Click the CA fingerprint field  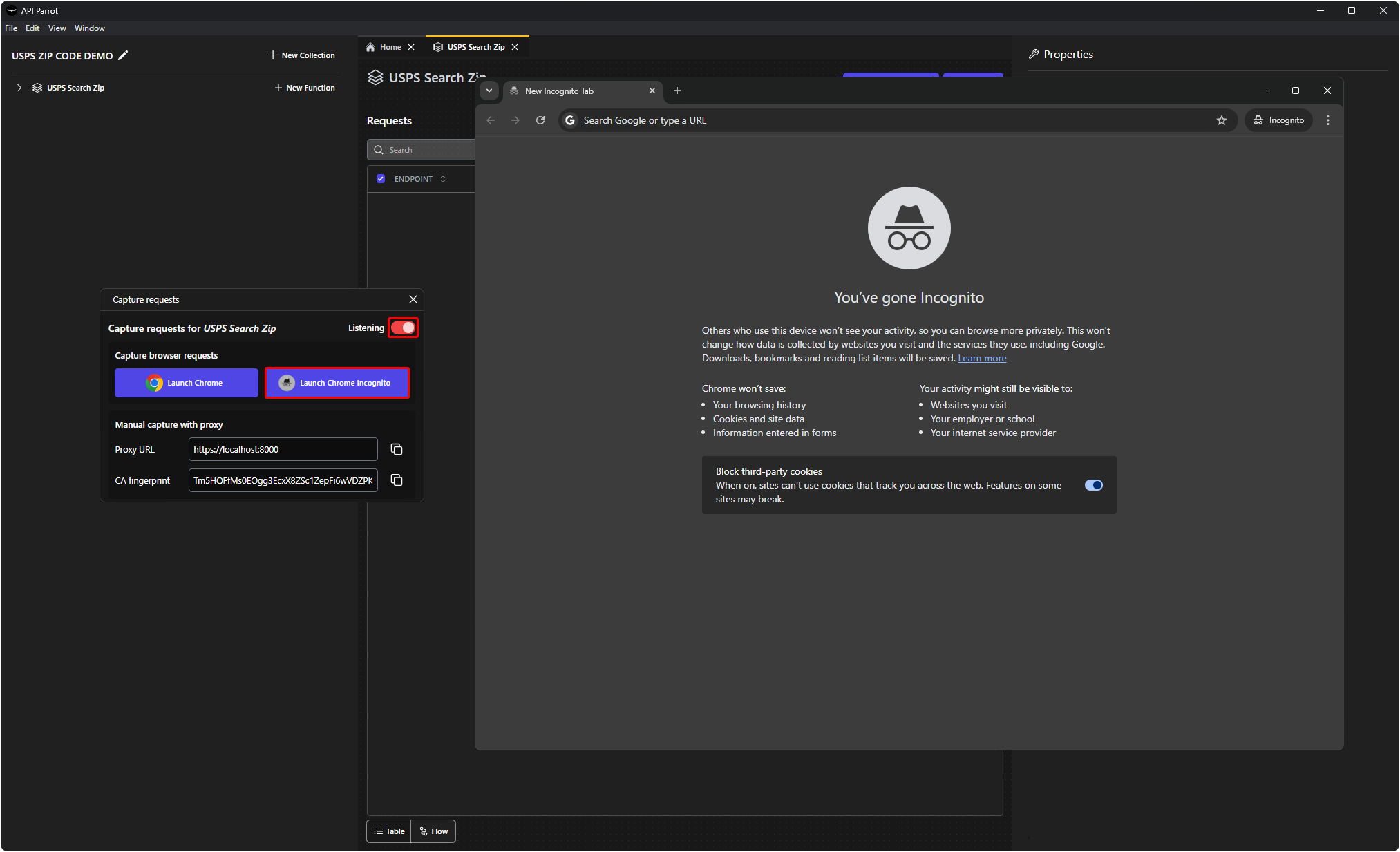283,480
